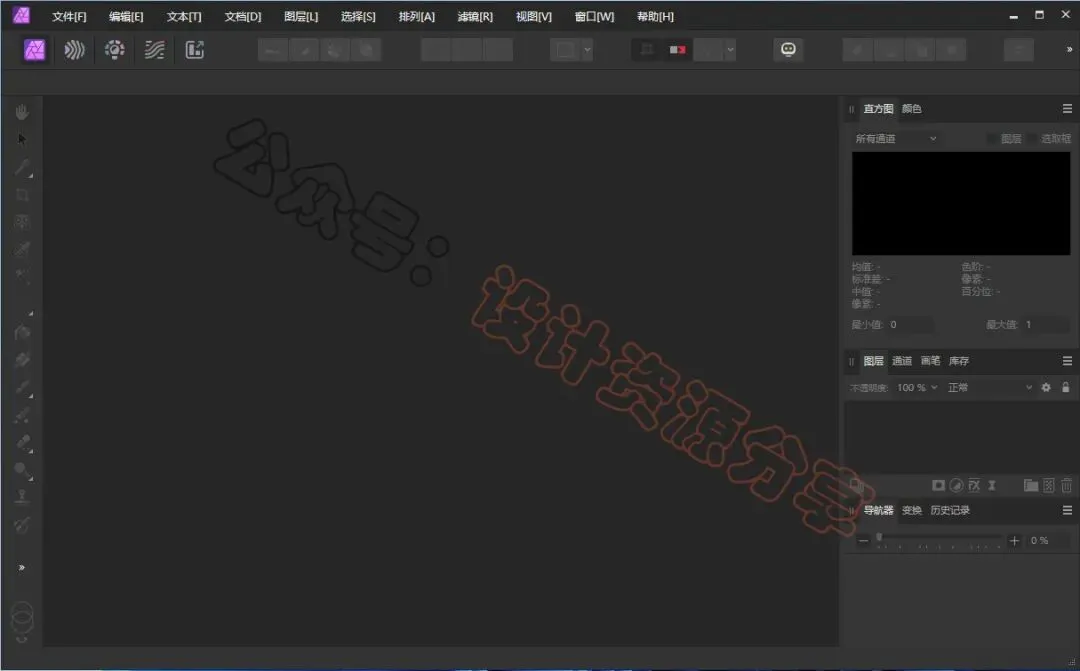
Task: Click the layer FX icon
Action: (x=974, y=486)
